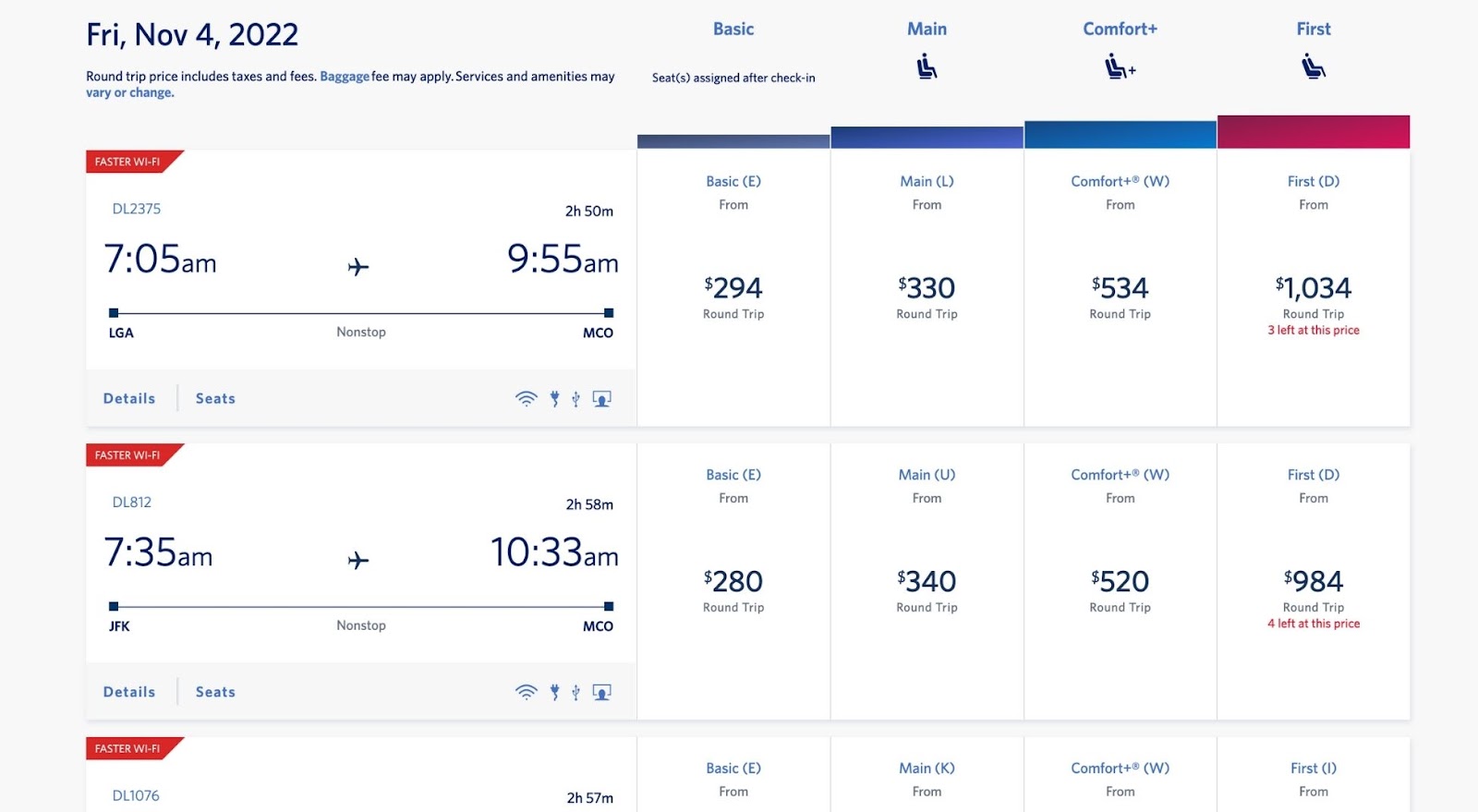Select the Comfort+ column header
This screenshot has height=812, width=1478.
coord(1121,29)
